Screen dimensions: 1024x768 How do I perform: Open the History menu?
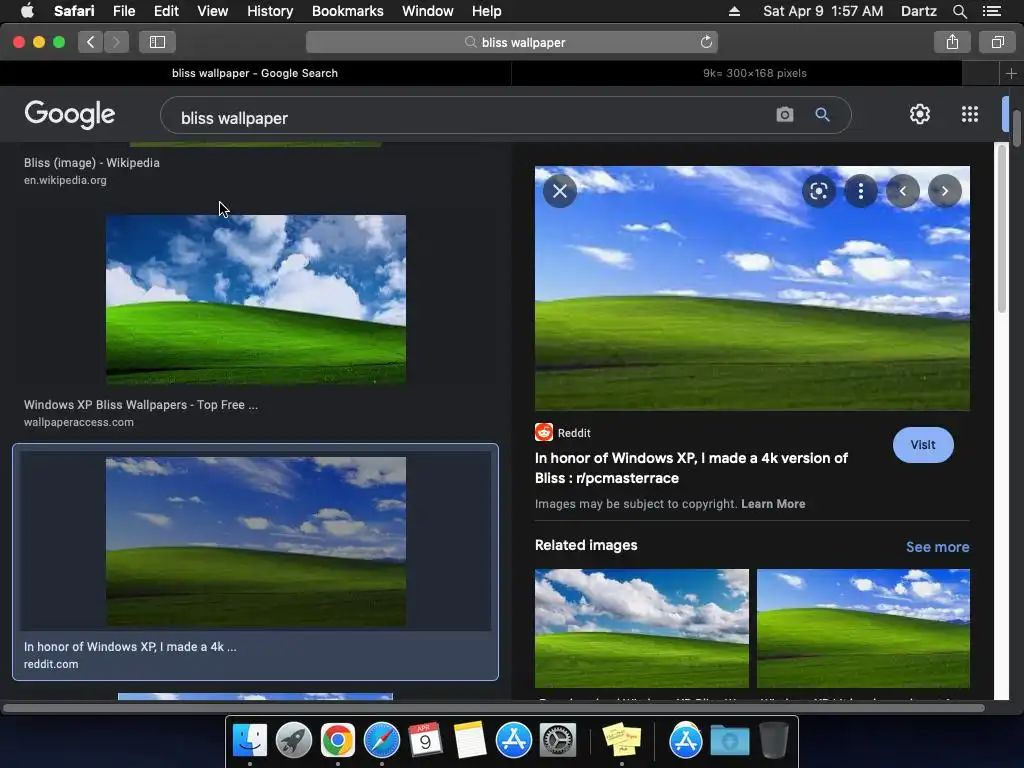tap(270, 11)
